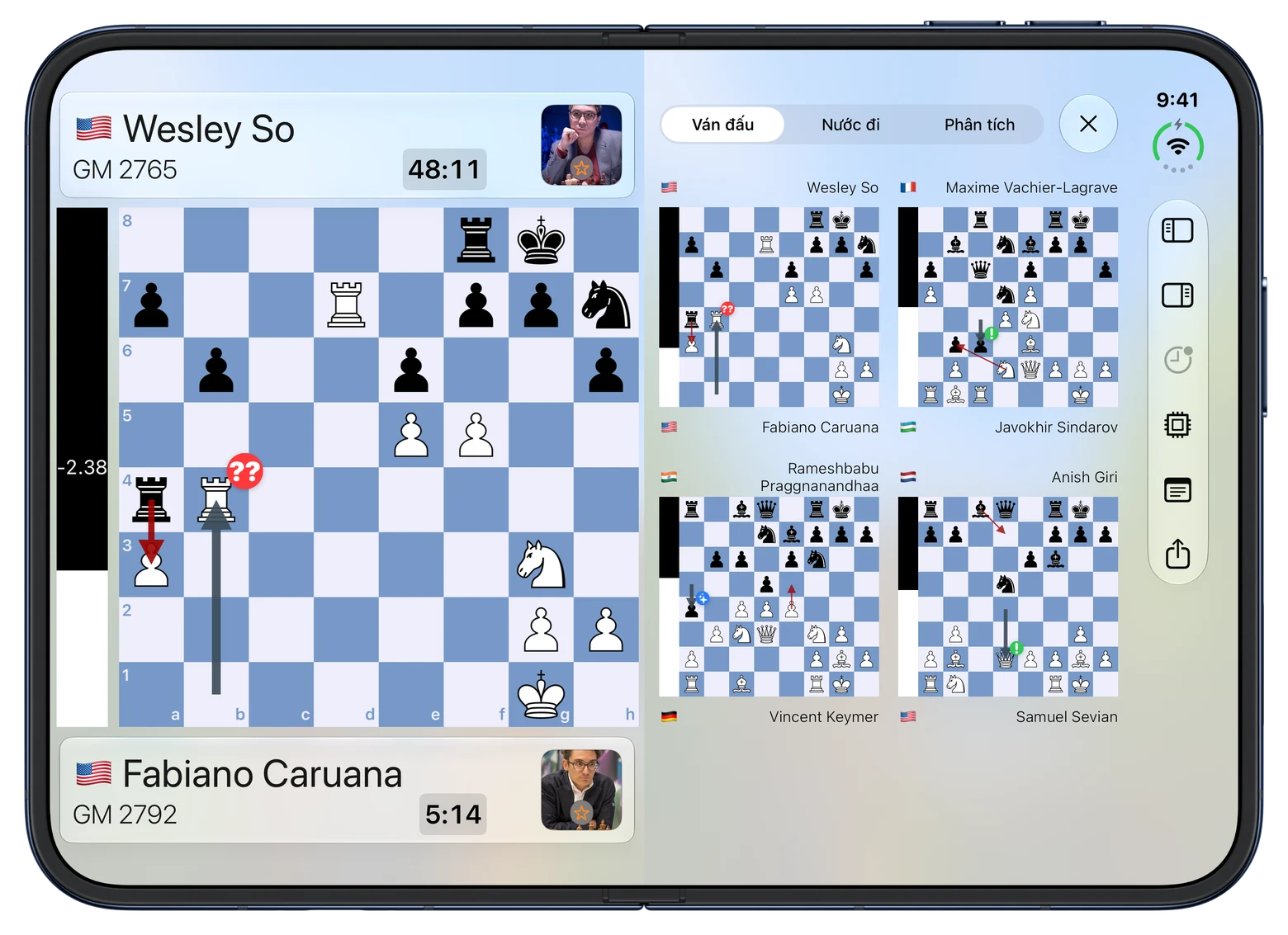1288x935 pixels.
Task: Toggle the left sidebar panel icon
Action: pos(1177,230)
